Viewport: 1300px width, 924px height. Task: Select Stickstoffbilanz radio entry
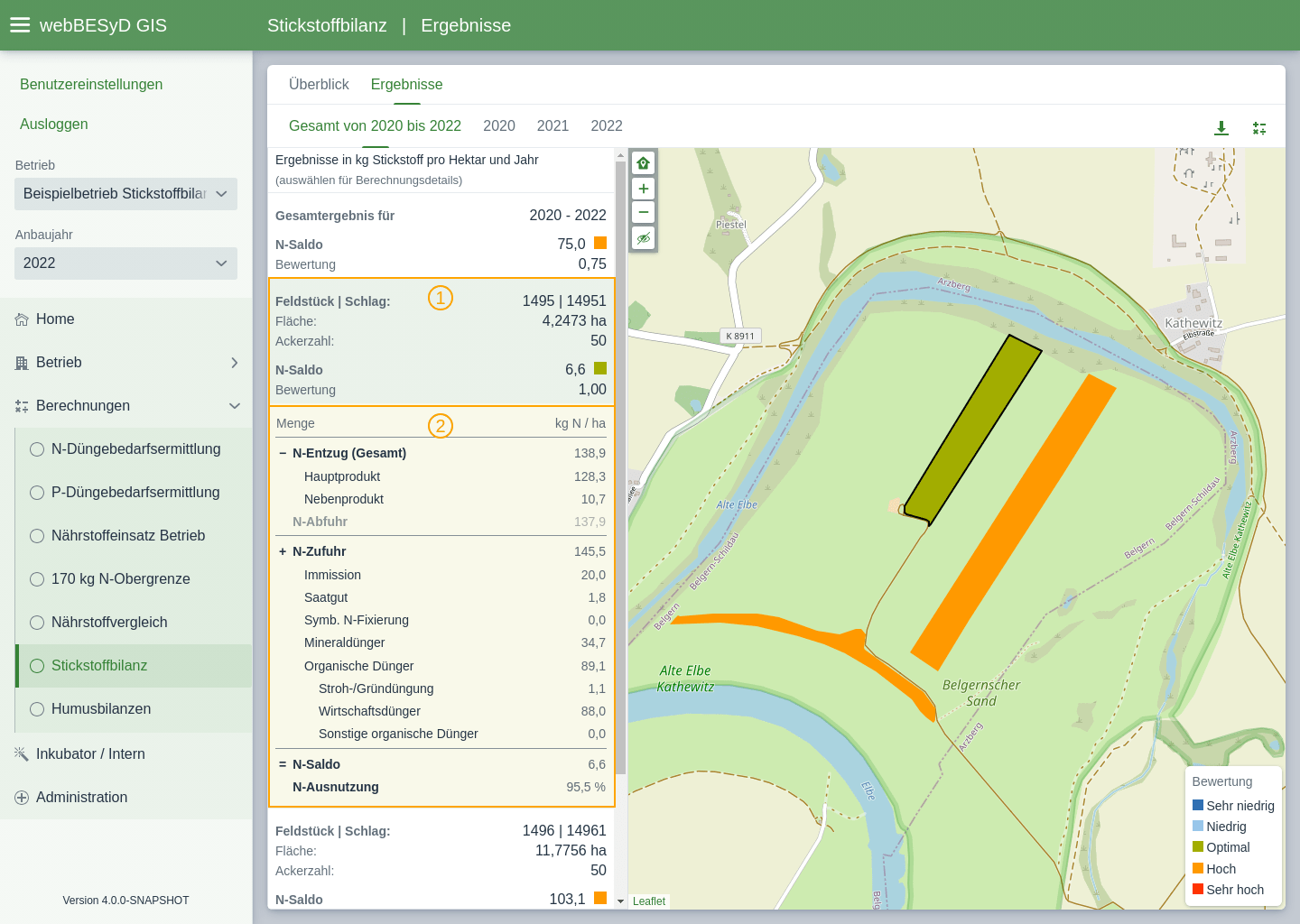(134, 666)
